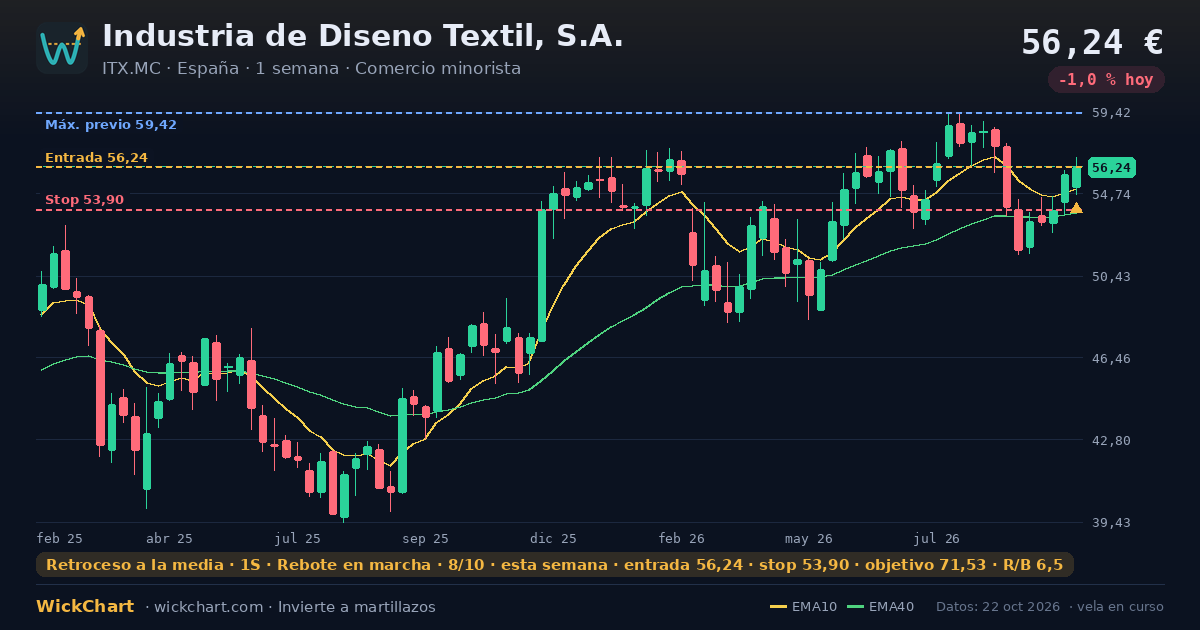
Task: Click the WickChart brand name in footer
Action: click(85, 607)
